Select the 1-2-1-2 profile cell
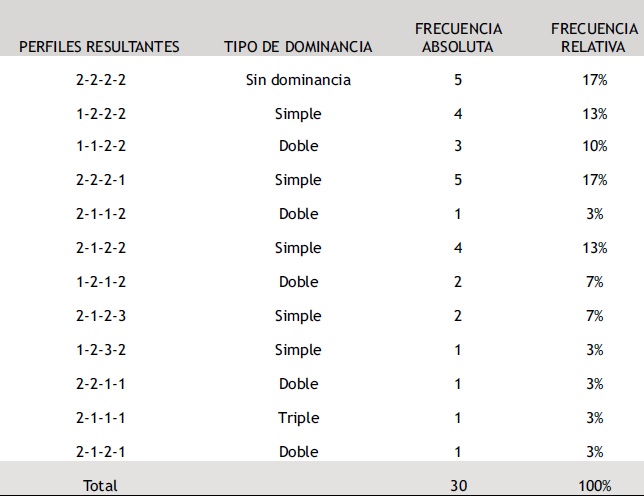Viewport: 644px width, 496px height. click(101, 282)
